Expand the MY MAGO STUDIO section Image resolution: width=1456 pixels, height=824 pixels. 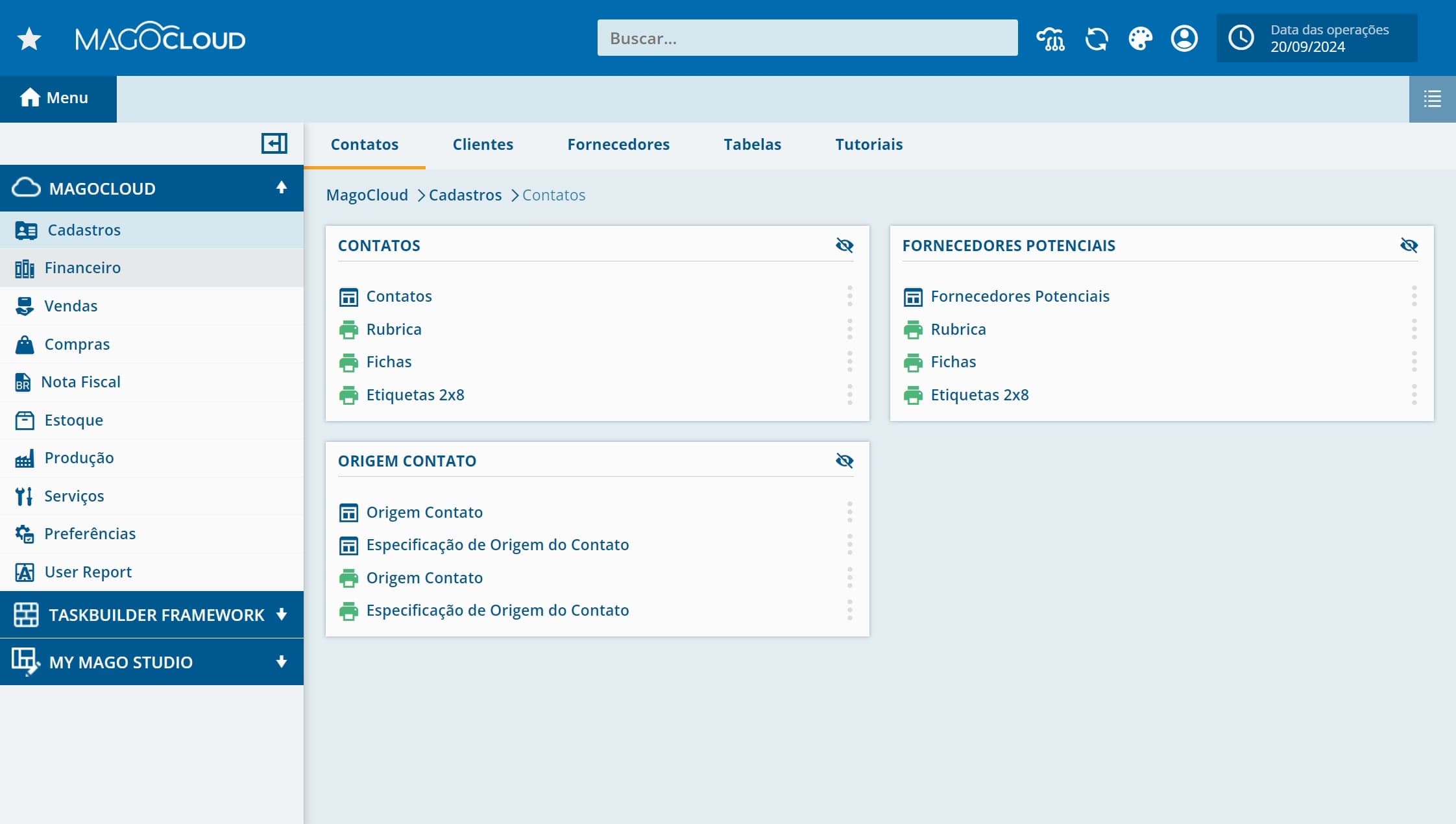282,661
